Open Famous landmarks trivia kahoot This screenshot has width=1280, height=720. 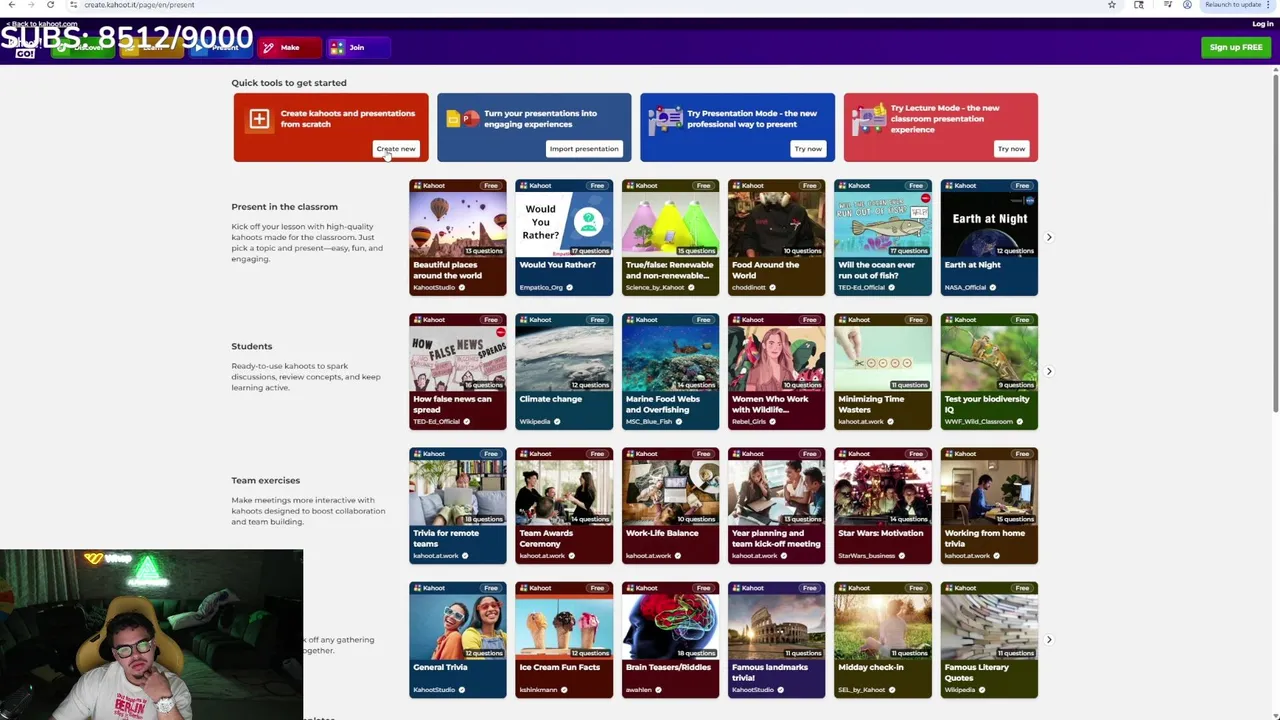point(777,639)
